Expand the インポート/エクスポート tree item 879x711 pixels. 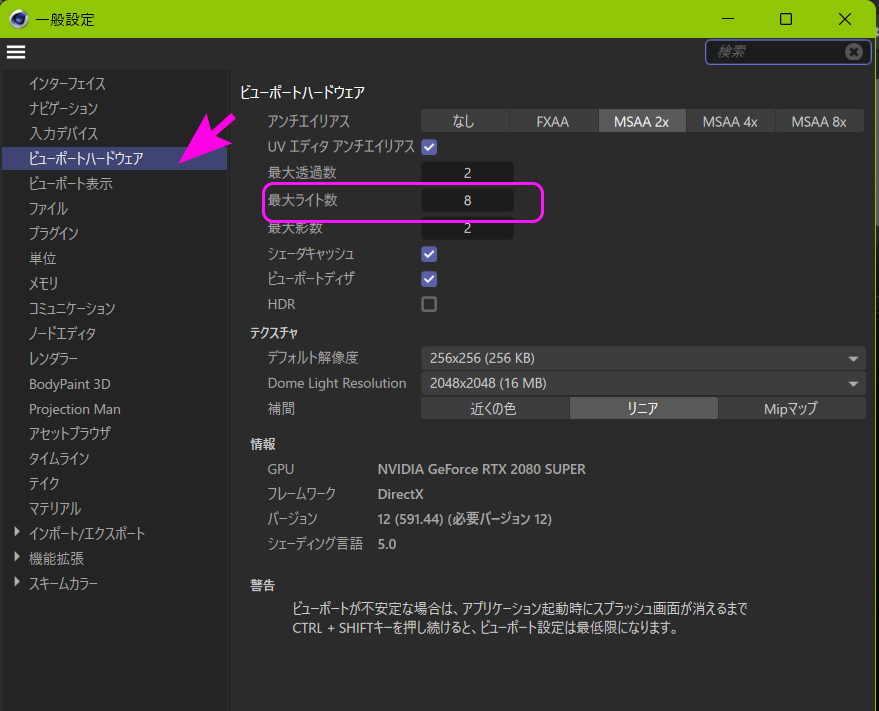point(17,533)
